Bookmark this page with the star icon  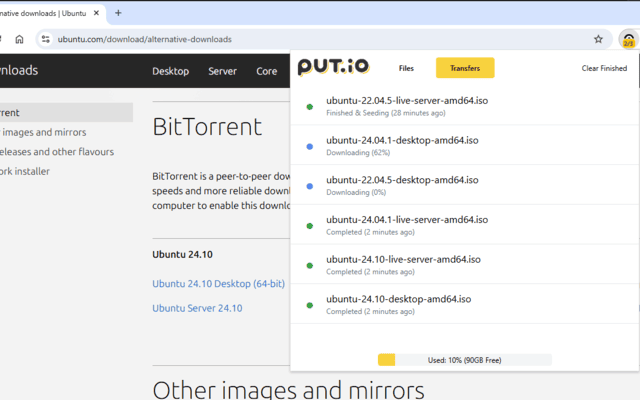coord(598,39)
